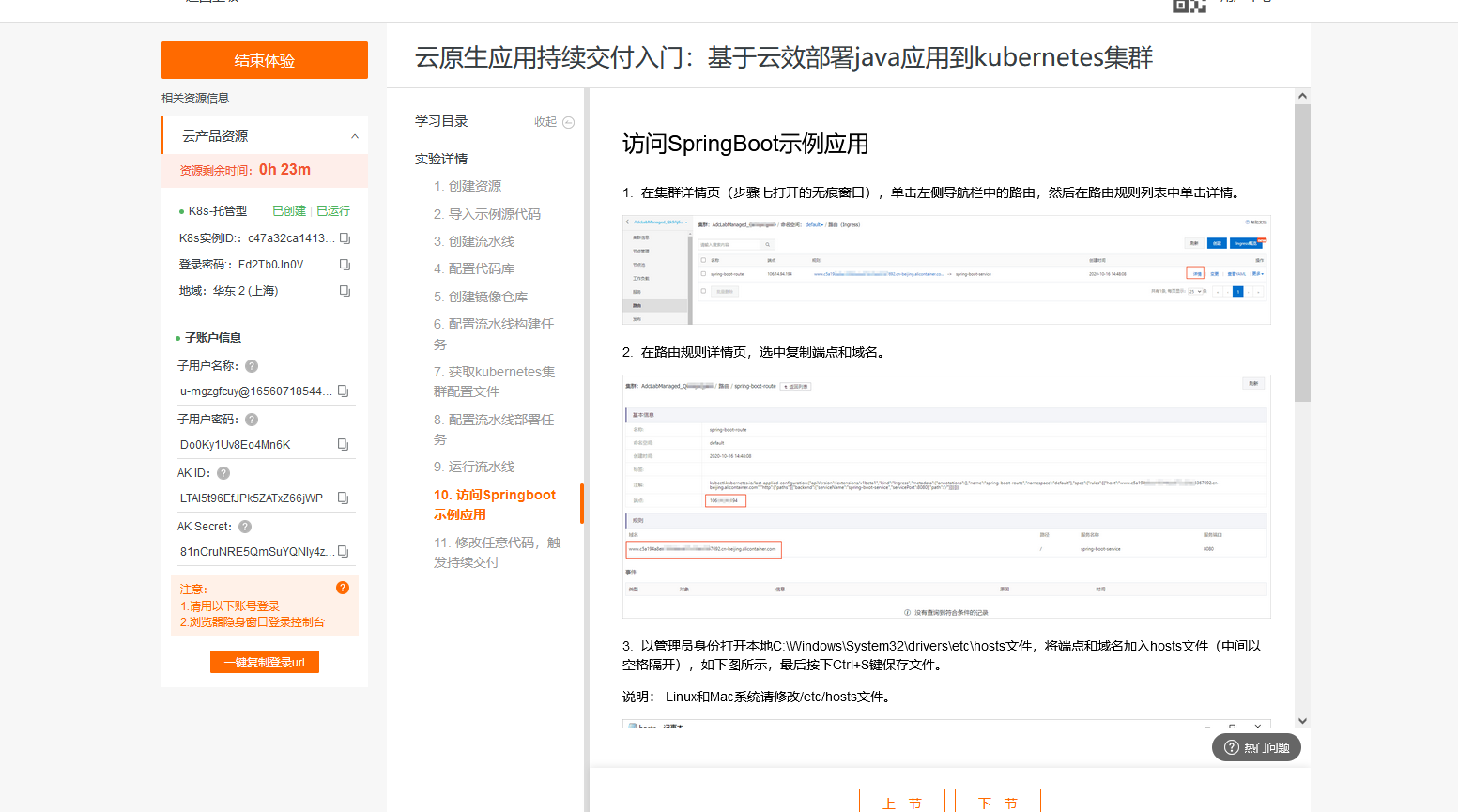Open step 8. 配置流水线部署任务
This screenshot has height=812, width=1458.
pos(494,430)
